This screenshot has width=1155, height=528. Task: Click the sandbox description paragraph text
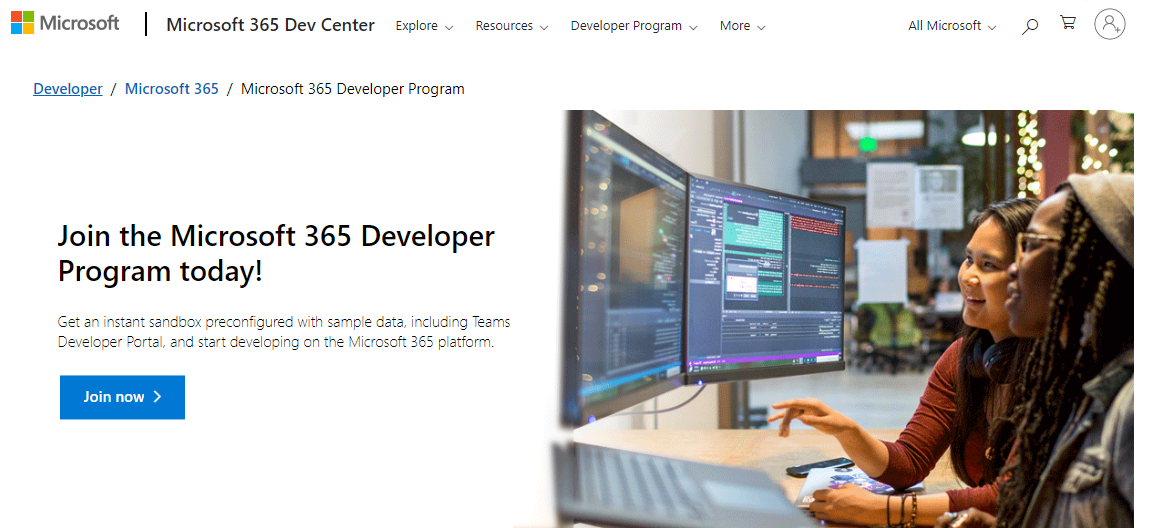coord(284,332)
